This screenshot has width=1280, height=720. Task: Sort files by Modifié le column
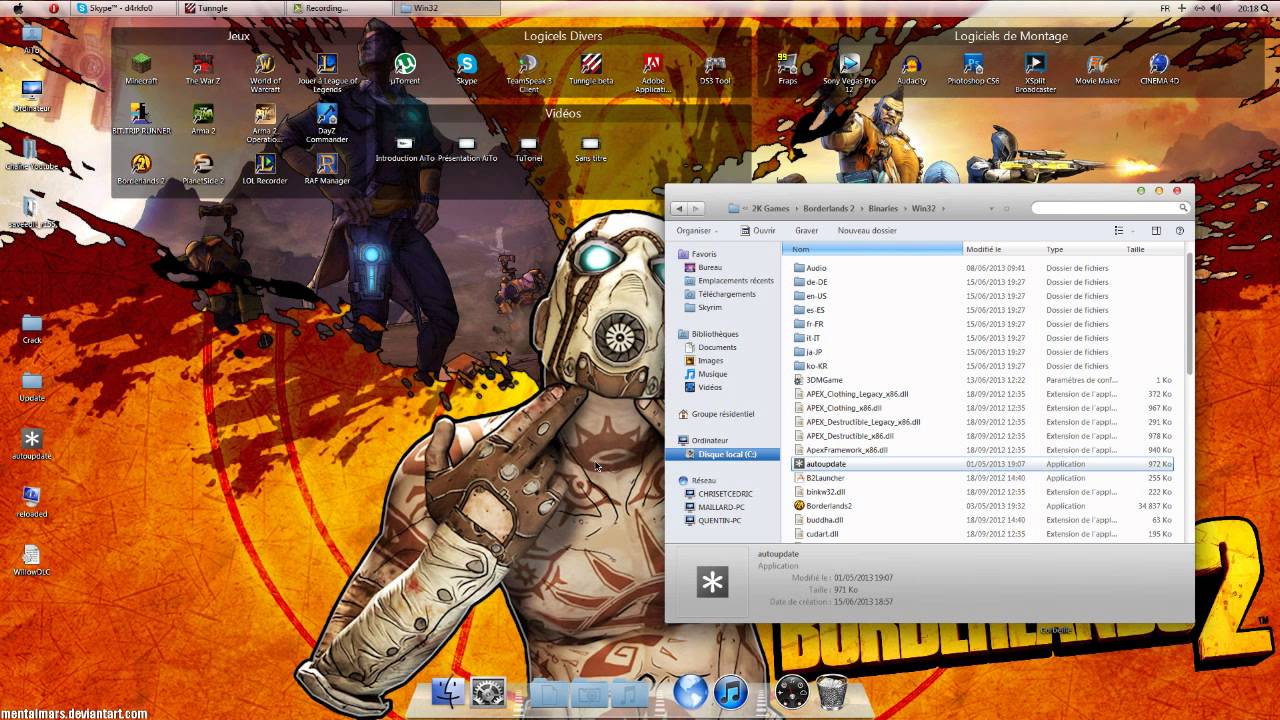click(x=1003, y=249)
